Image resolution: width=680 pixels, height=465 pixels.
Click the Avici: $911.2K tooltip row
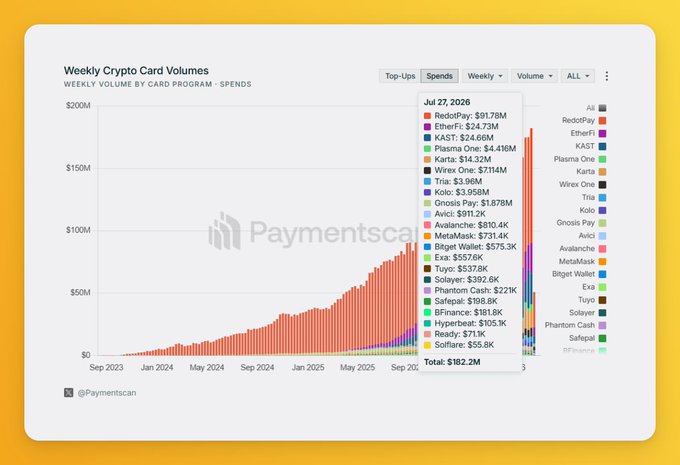[x=455, y=214]
